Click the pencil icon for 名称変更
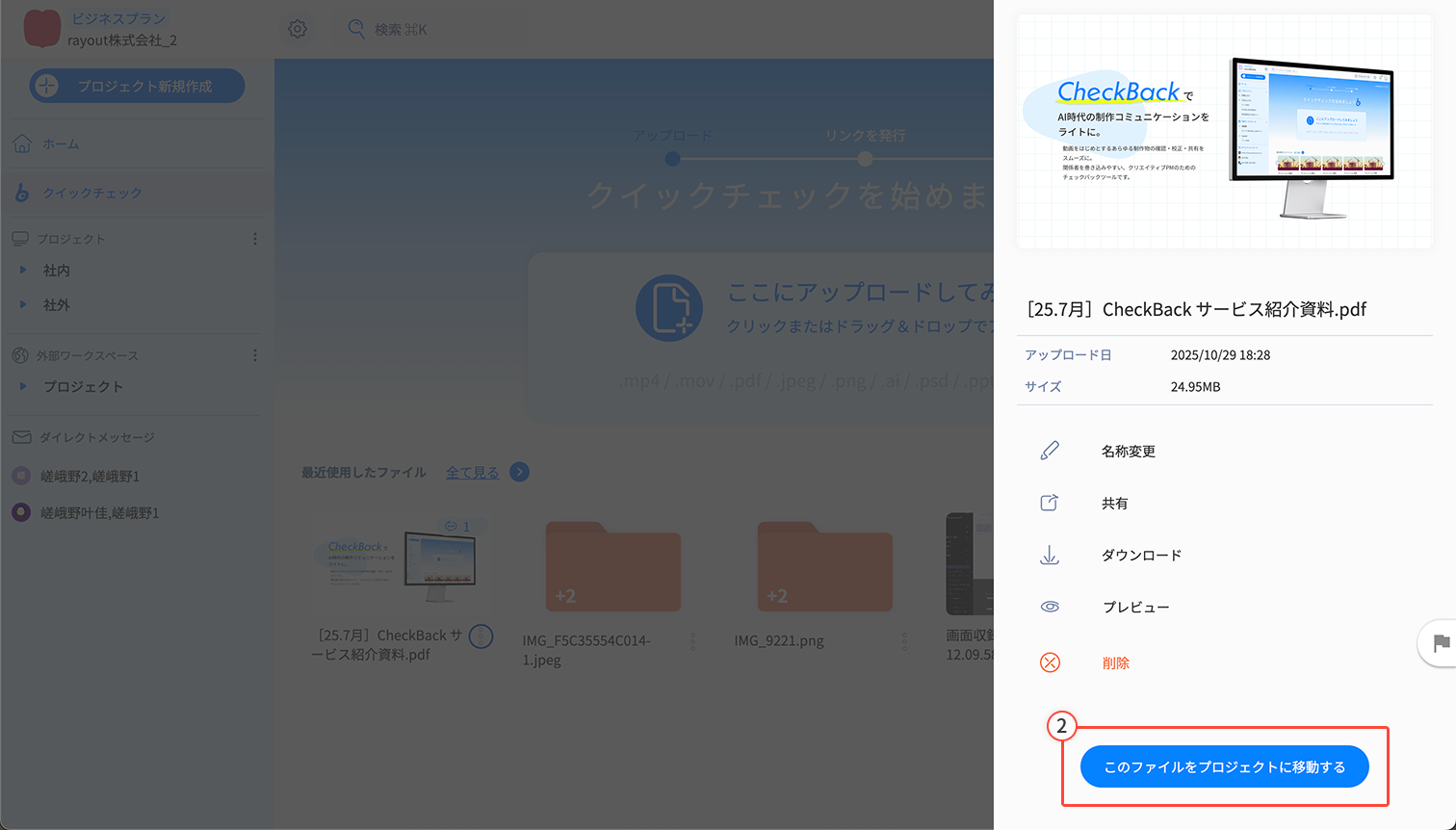 click(x=1050, y=451)
